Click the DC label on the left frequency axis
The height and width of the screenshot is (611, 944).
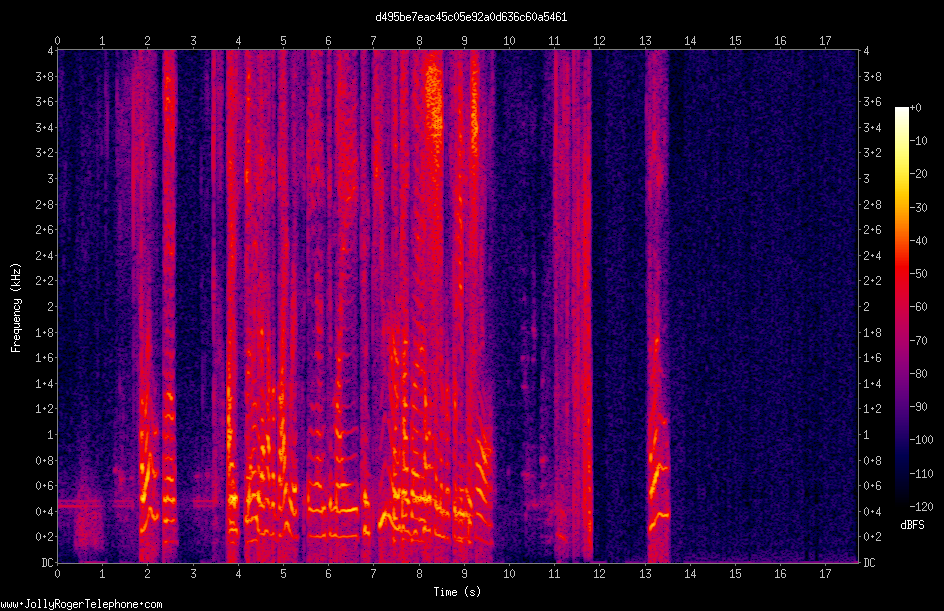(x=47, y=562)
